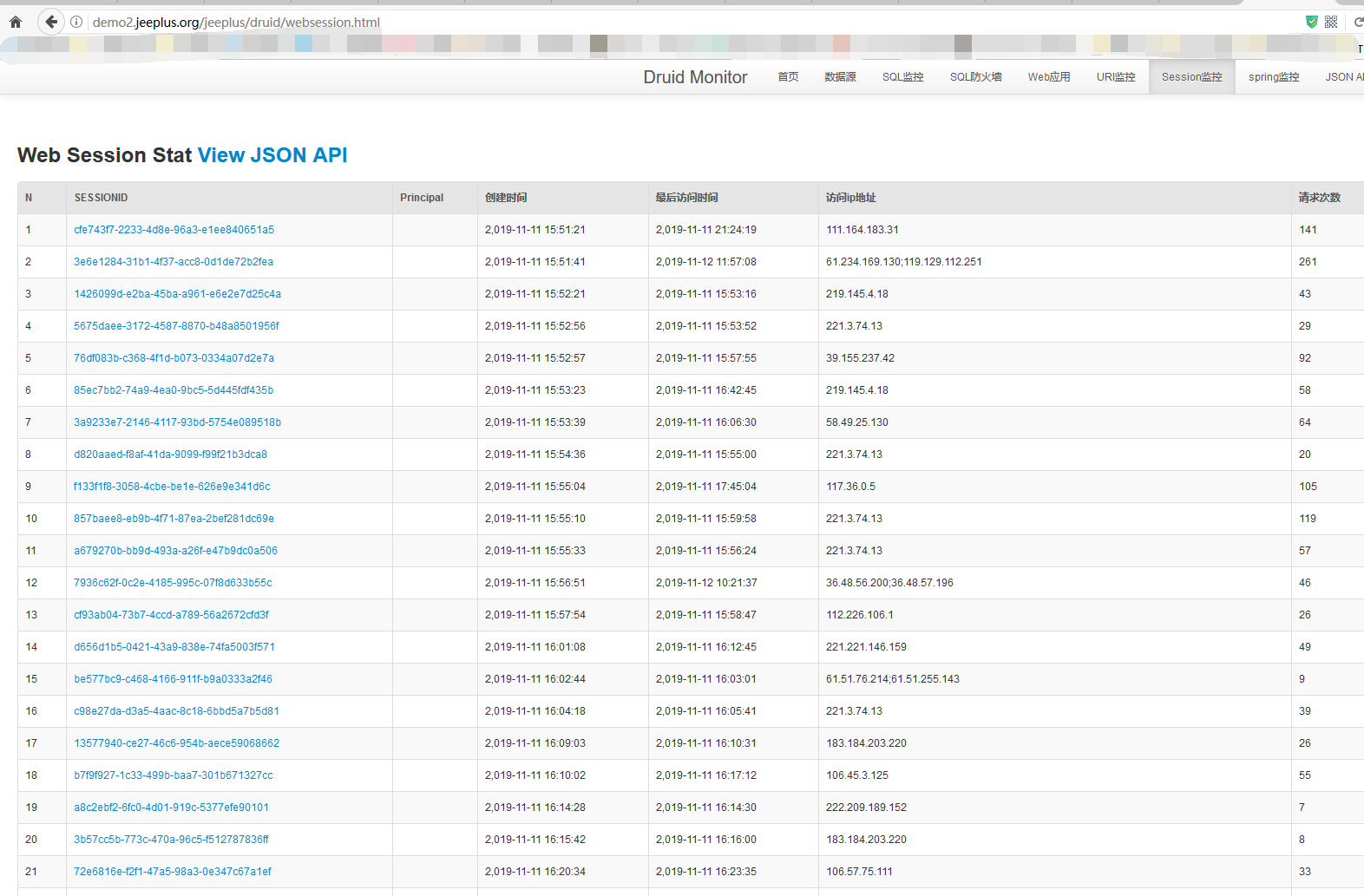Select IP address 221.221.146.159 cell
The width and height of the screenshot is (1364, 896).
coord(1054,647)
